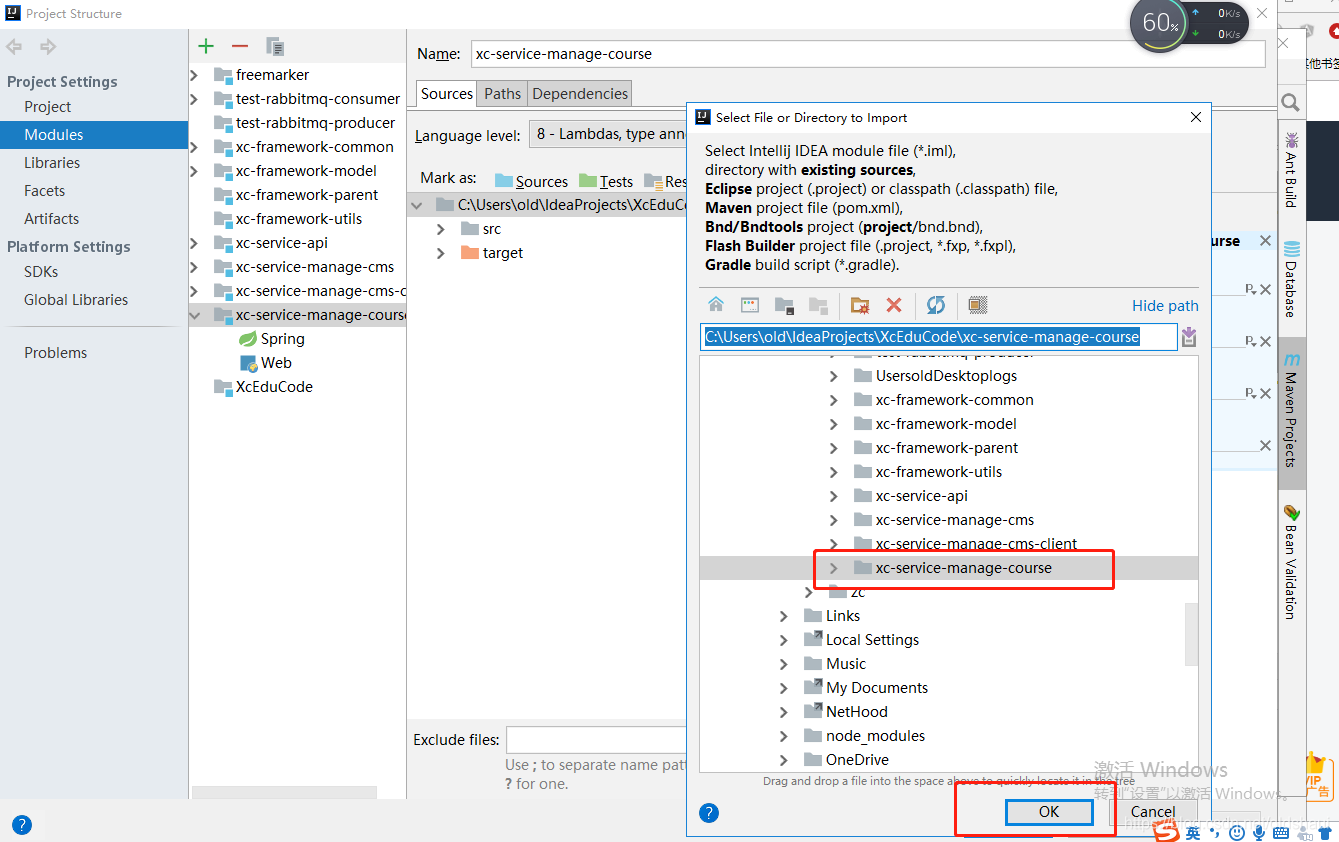Open Project under Project Settings
The width and height of the screenshot is (1339, 842).
pyautogui.click(x=48, y=107)
